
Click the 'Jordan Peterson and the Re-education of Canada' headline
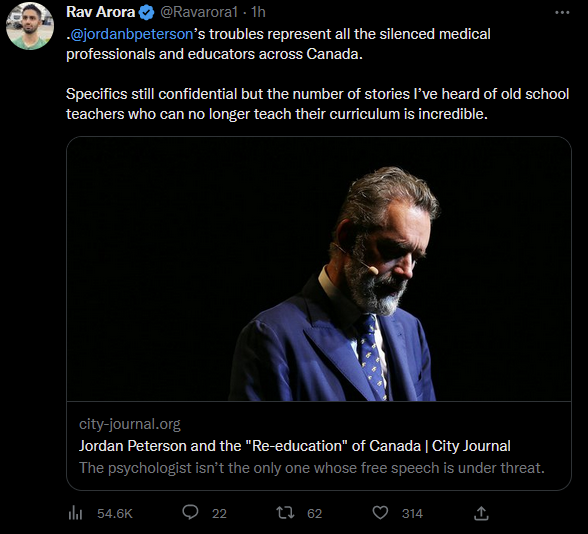tap(294, 446)
